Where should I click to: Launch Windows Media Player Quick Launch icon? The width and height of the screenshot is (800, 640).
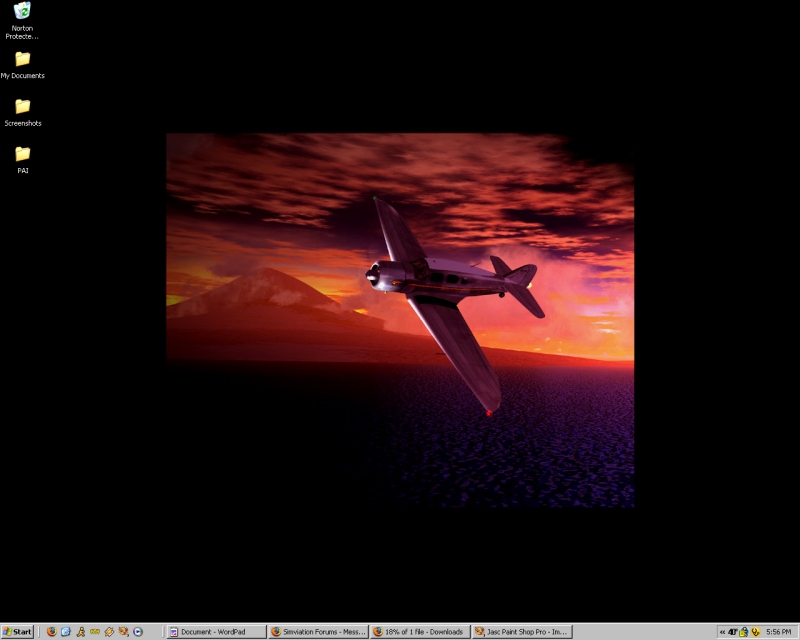pyautogui.click(x=138, y=632)
